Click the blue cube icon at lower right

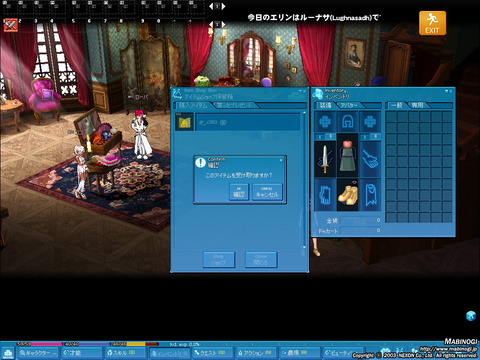pos(471,315)
